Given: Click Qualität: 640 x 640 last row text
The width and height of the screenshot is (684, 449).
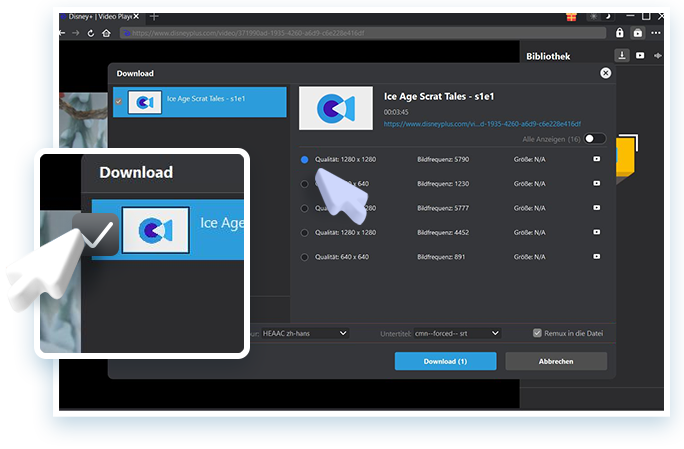Looking at the screenshot, I should [x=342, y=257].
